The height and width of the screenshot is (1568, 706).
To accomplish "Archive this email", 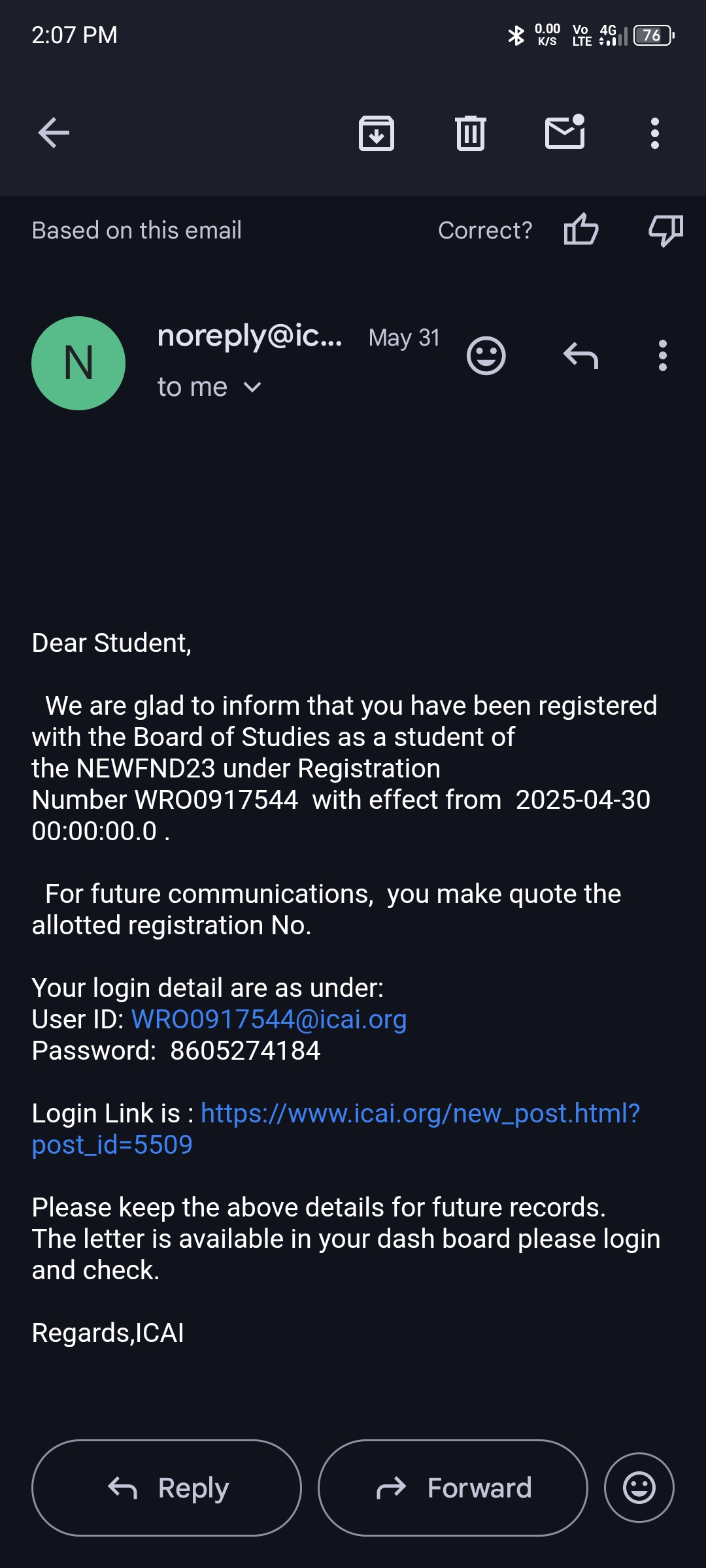I will pos(377,133).
